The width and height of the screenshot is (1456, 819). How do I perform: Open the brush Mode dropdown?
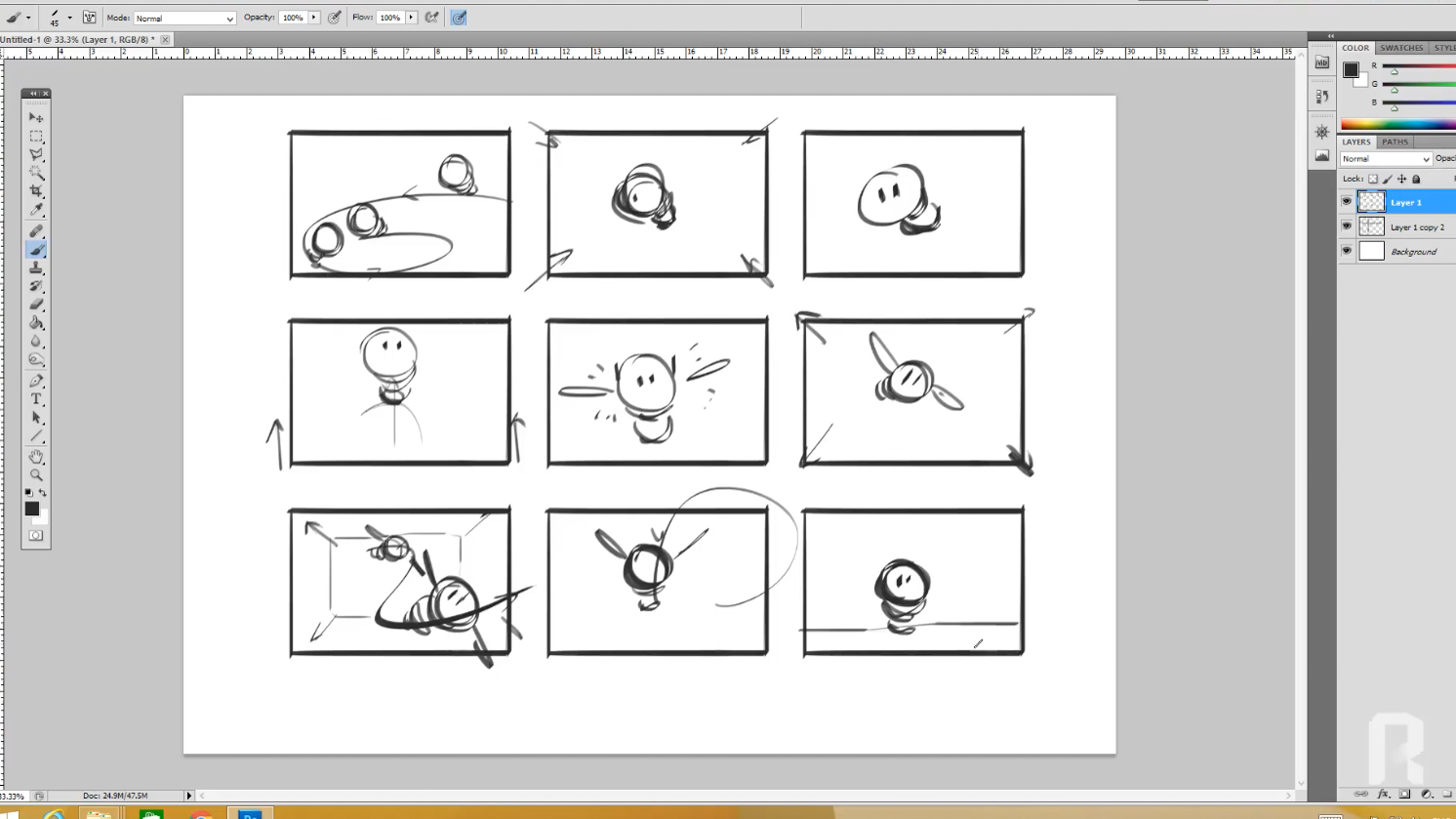click(x=184, y=19)
